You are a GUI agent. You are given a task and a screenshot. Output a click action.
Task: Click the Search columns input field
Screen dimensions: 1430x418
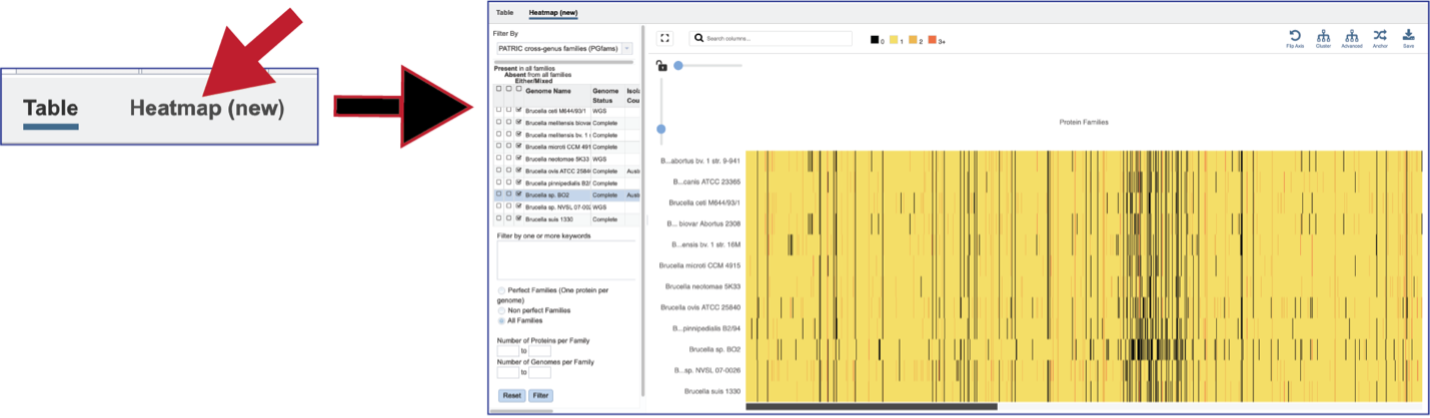point(770,38)
